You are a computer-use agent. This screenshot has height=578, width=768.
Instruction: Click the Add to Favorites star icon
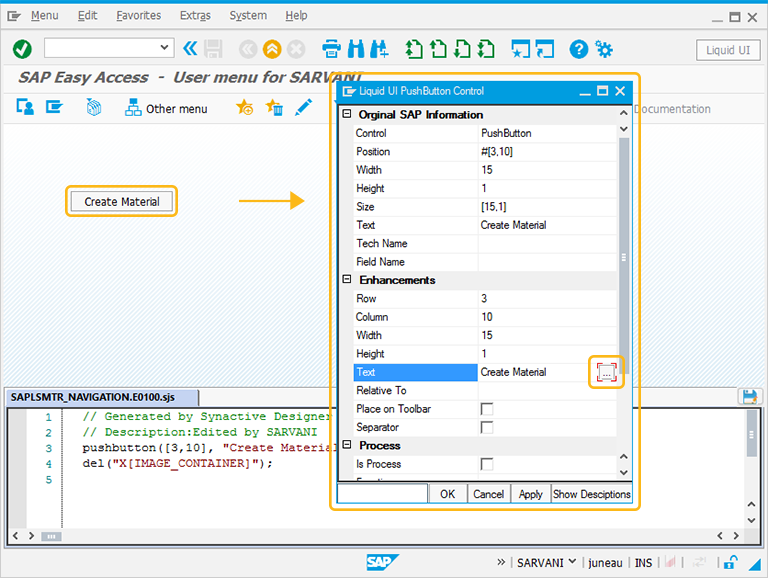pyautogui.click(x=244, y=107)
